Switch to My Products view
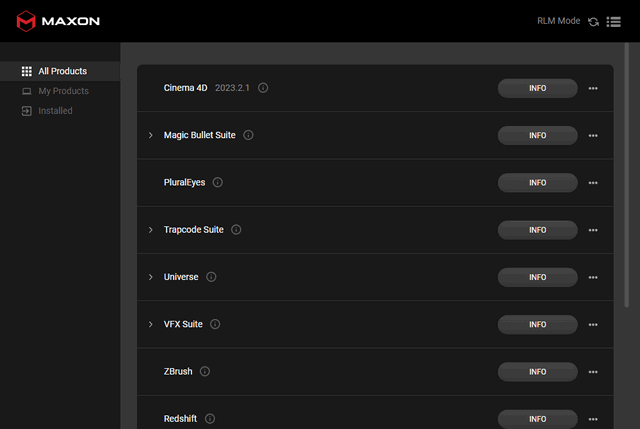The height and width of the screenshot is (429, 640). [x=62, y=91]
